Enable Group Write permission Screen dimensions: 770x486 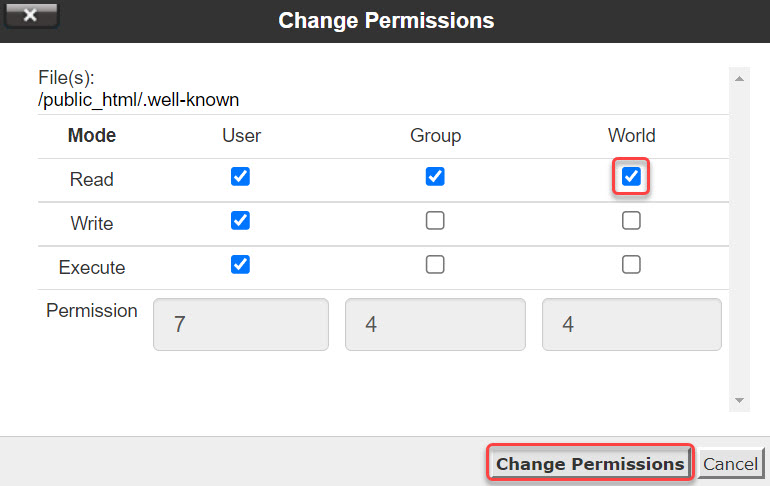tap(435, 221)
